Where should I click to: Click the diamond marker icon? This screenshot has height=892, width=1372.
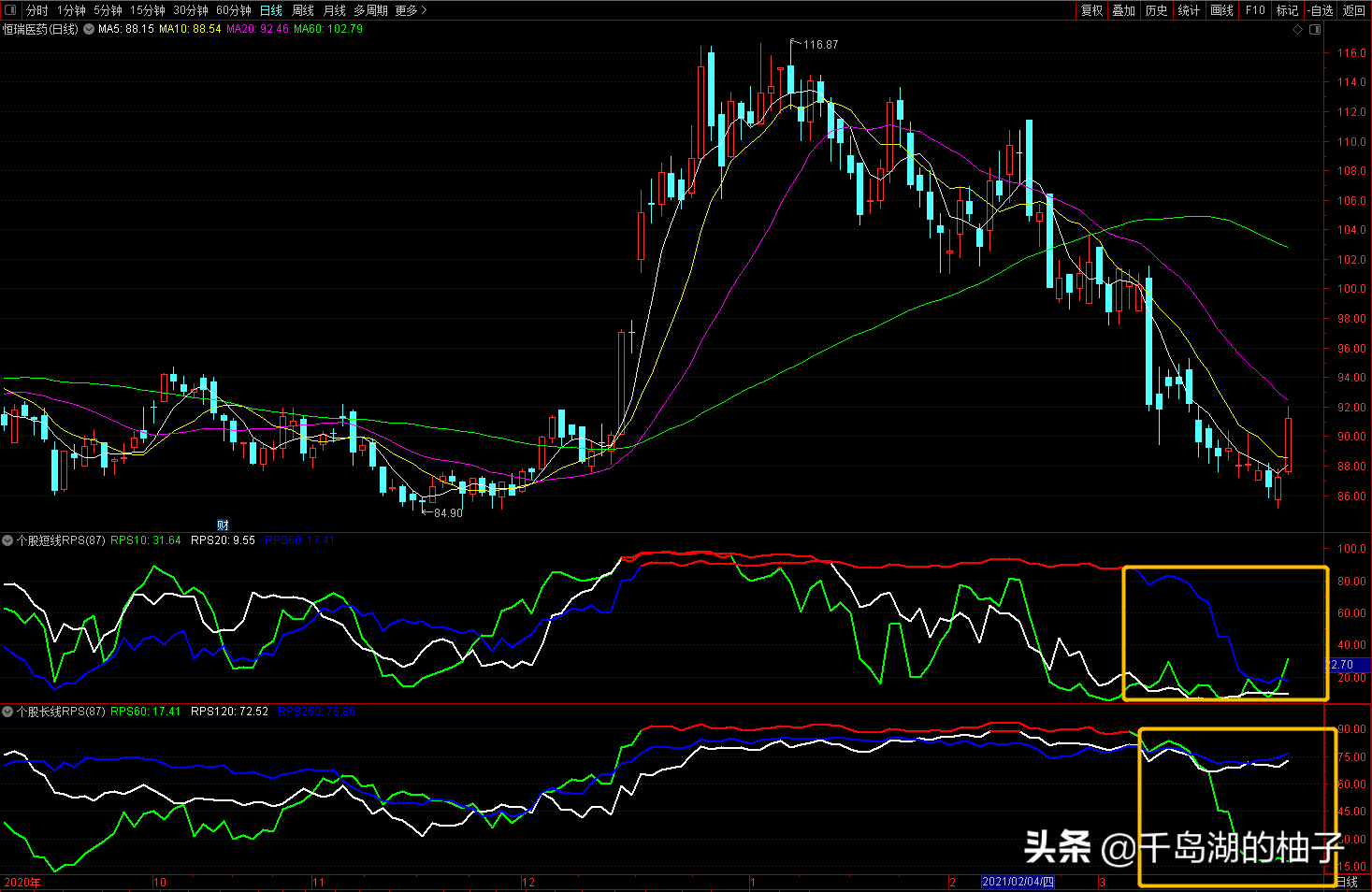[x=1297, y=30]
